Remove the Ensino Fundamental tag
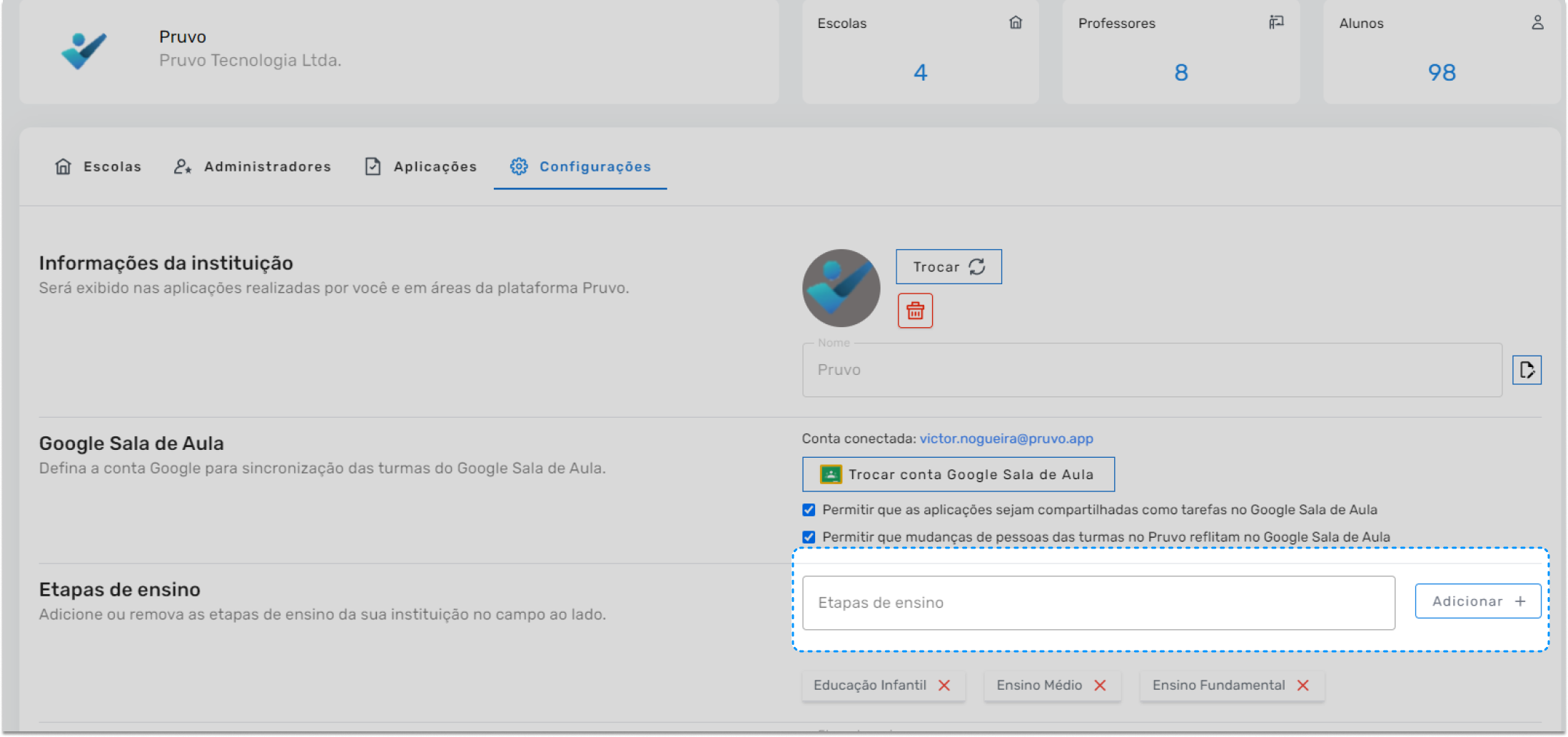 [1303, 685]
